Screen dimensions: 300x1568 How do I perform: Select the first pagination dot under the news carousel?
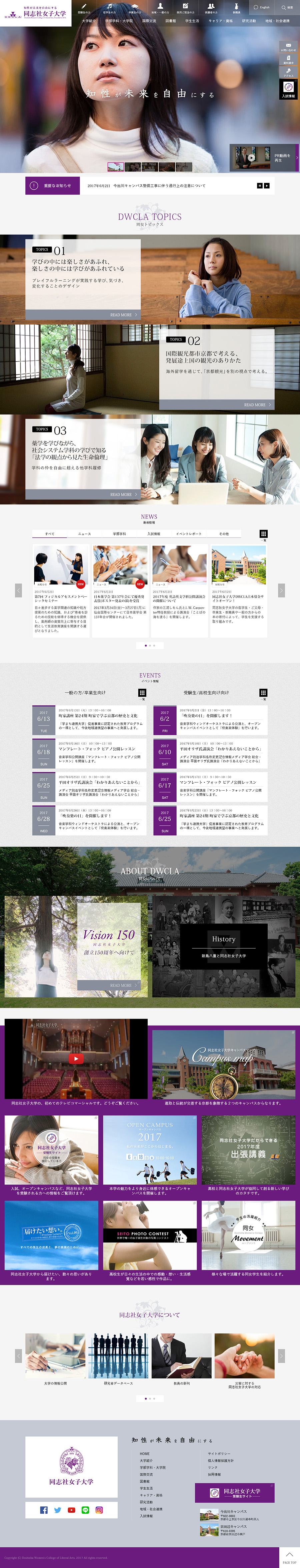pos(145,645)
